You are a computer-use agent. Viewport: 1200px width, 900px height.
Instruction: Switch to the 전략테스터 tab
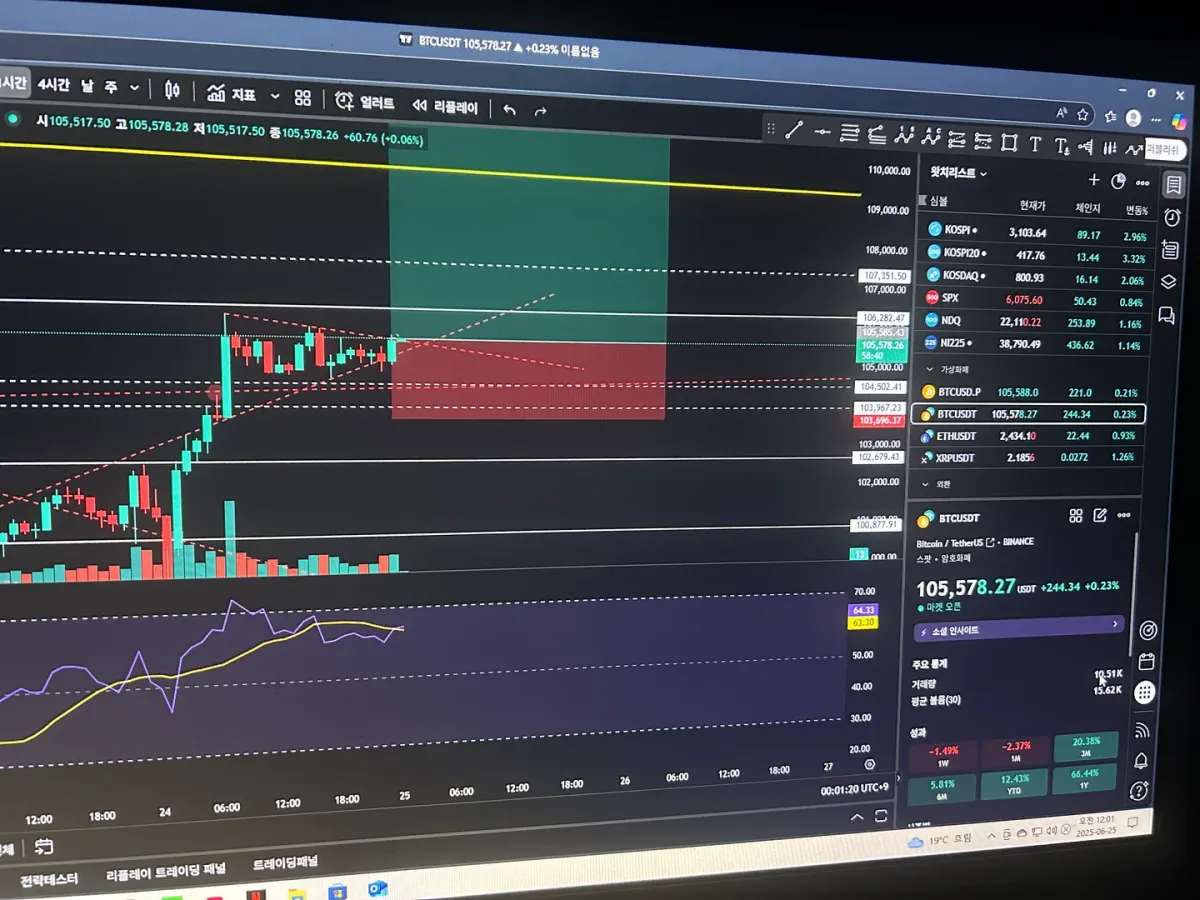(49, 879)
